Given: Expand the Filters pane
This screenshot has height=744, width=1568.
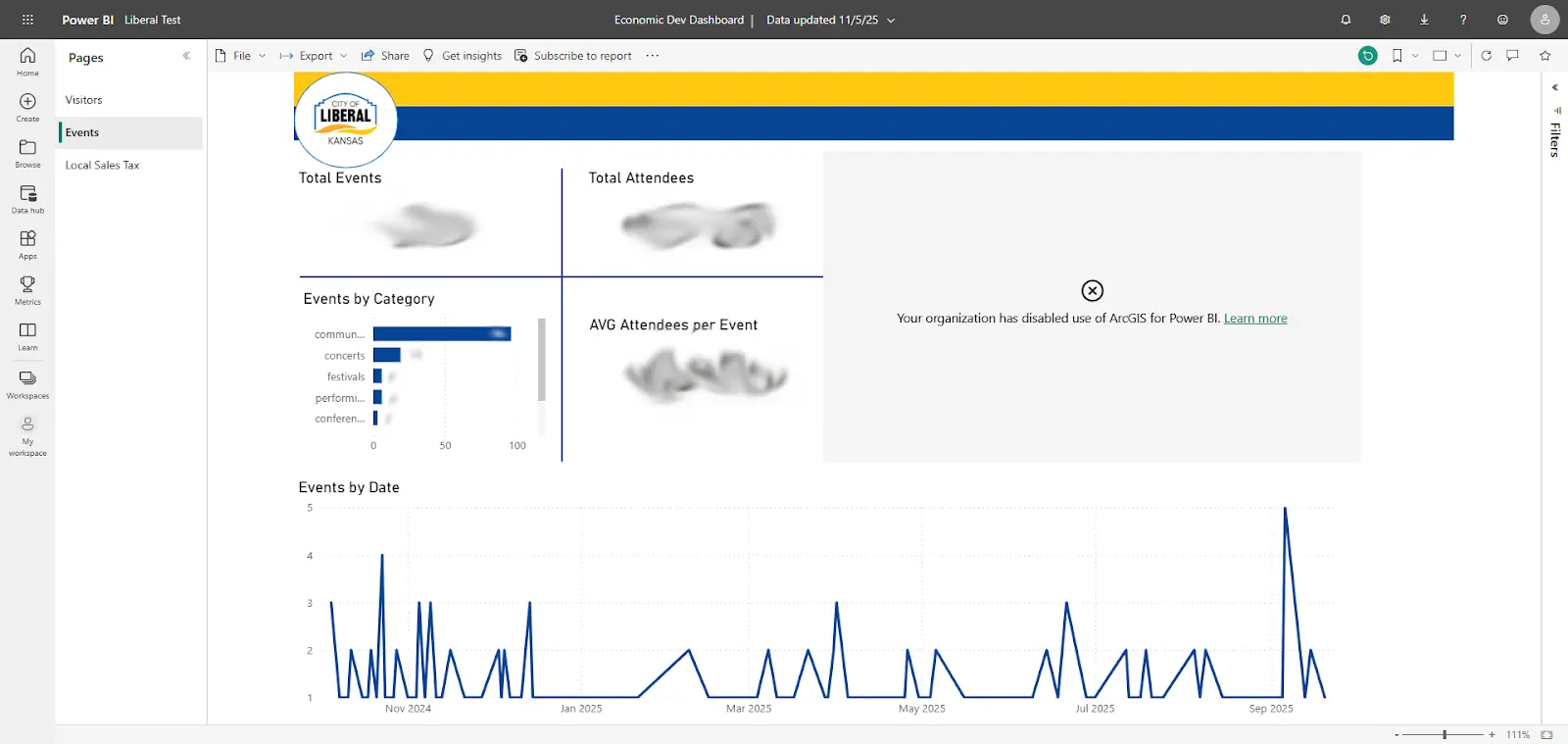Looking at the screenshot, I should (x=1555, y=87).
